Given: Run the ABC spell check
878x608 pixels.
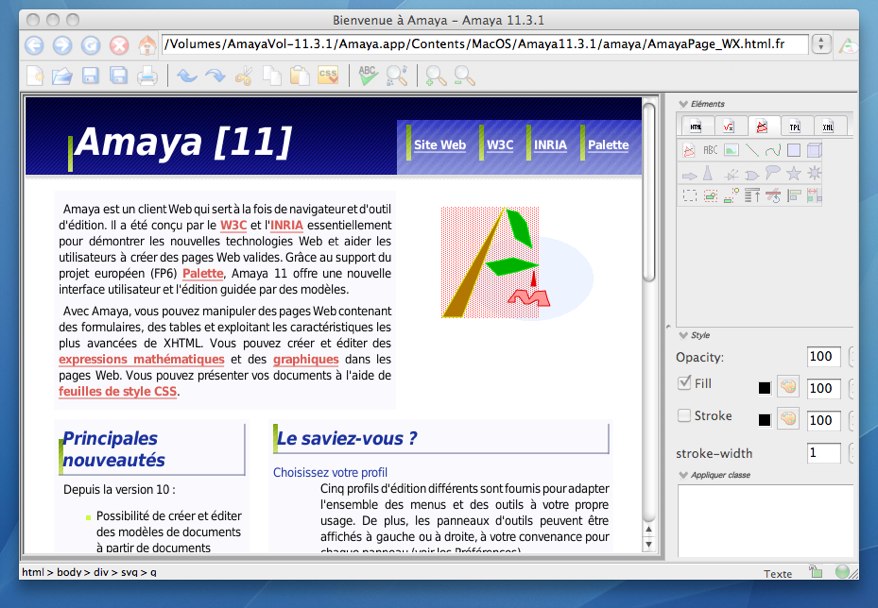Looking at the screenshot, I should (368, 75).
